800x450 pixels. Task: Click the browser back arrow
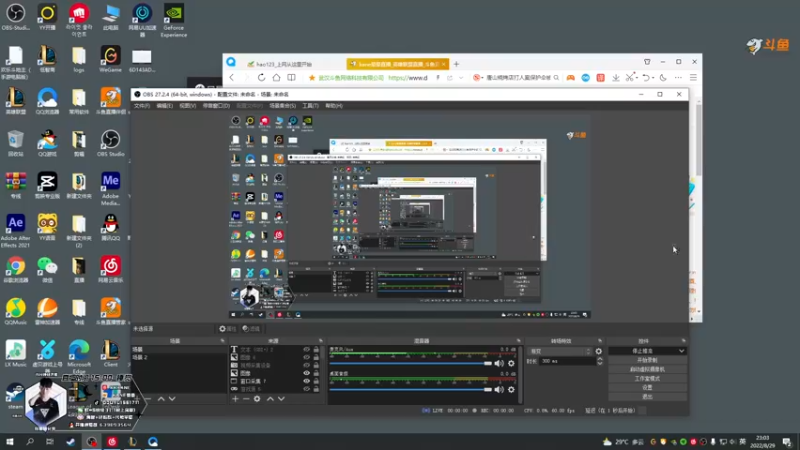[x=232, y=78]
